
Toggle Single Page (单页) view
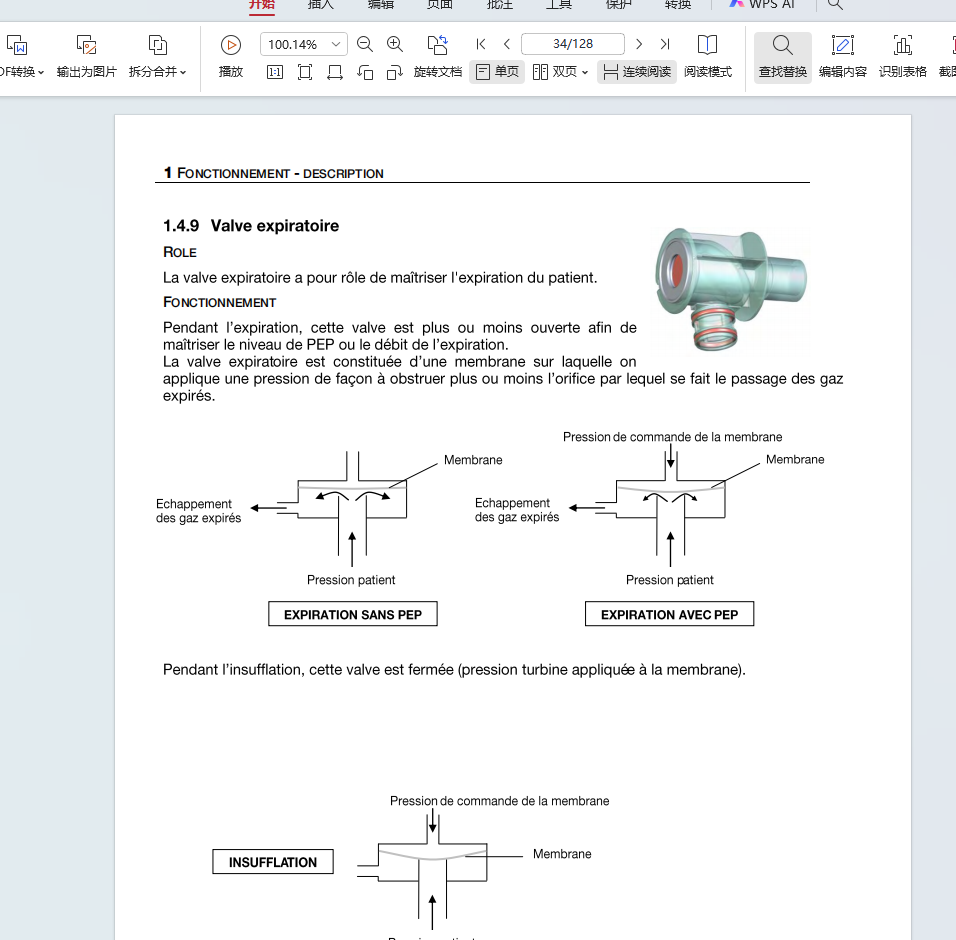click(497, 72)
